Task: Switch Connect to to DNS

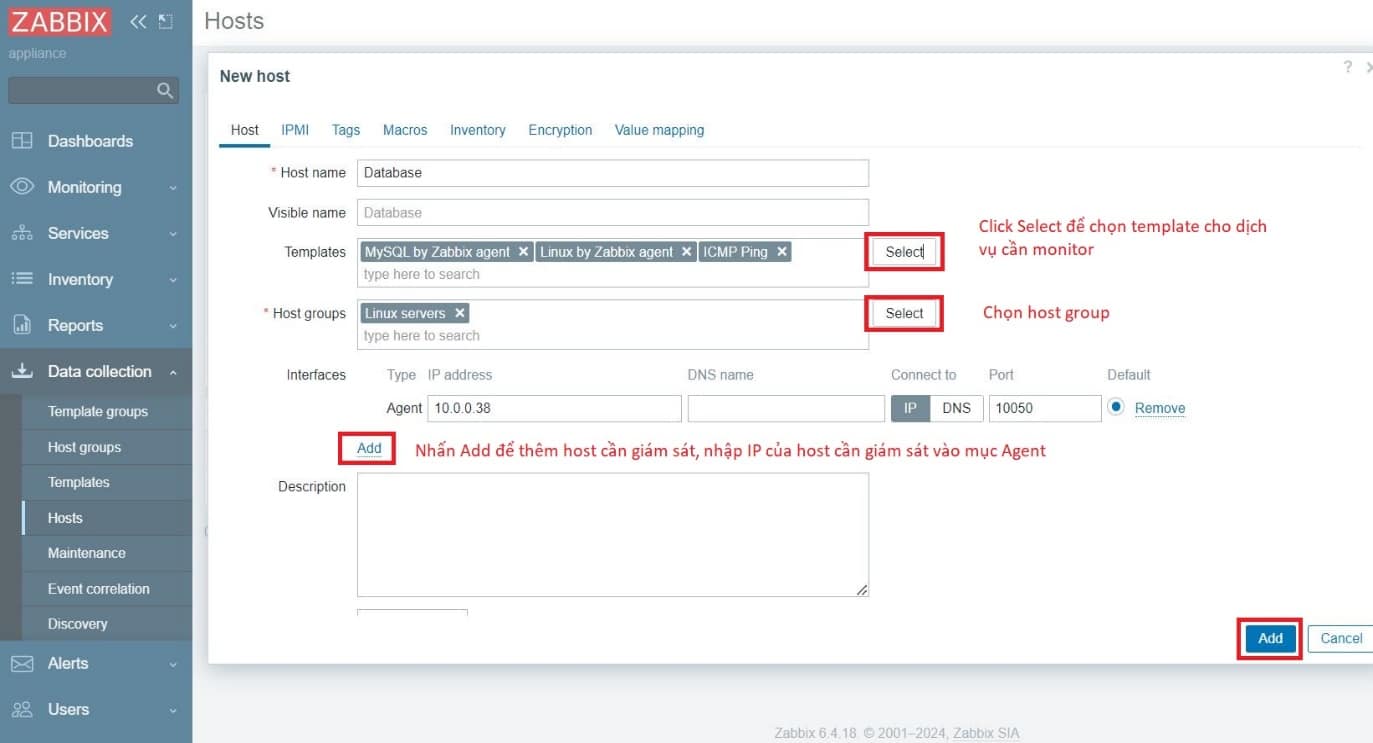Action: coord(957,408)
